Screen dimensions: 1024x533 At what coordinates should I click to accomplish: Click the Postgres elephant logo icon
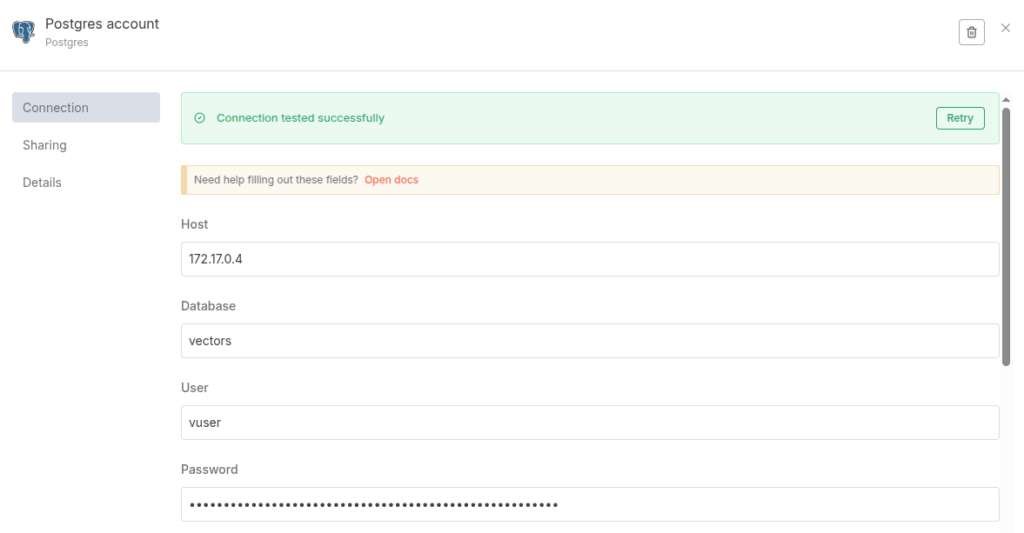(x=23, y=32)
